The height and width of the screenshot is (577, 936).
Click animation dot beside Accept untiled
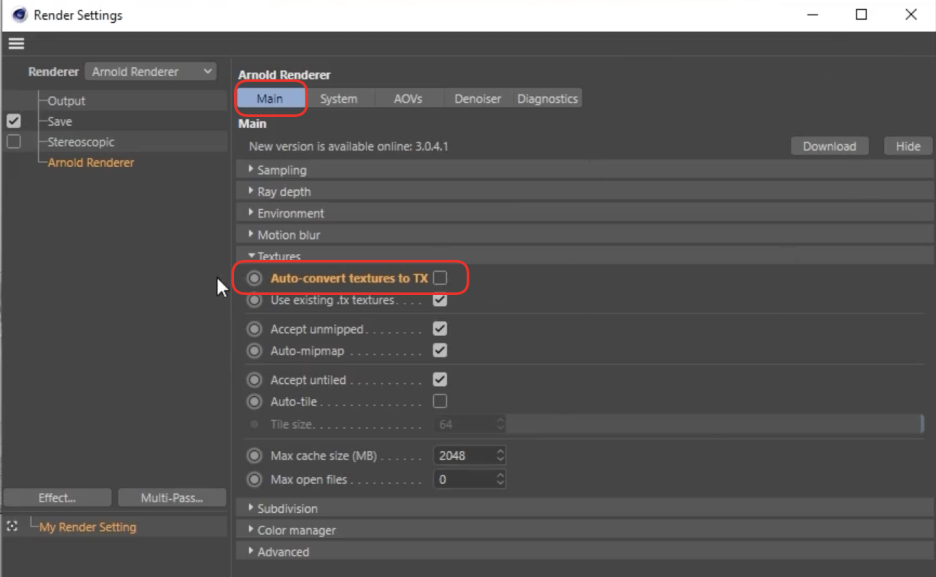[254, 379]
